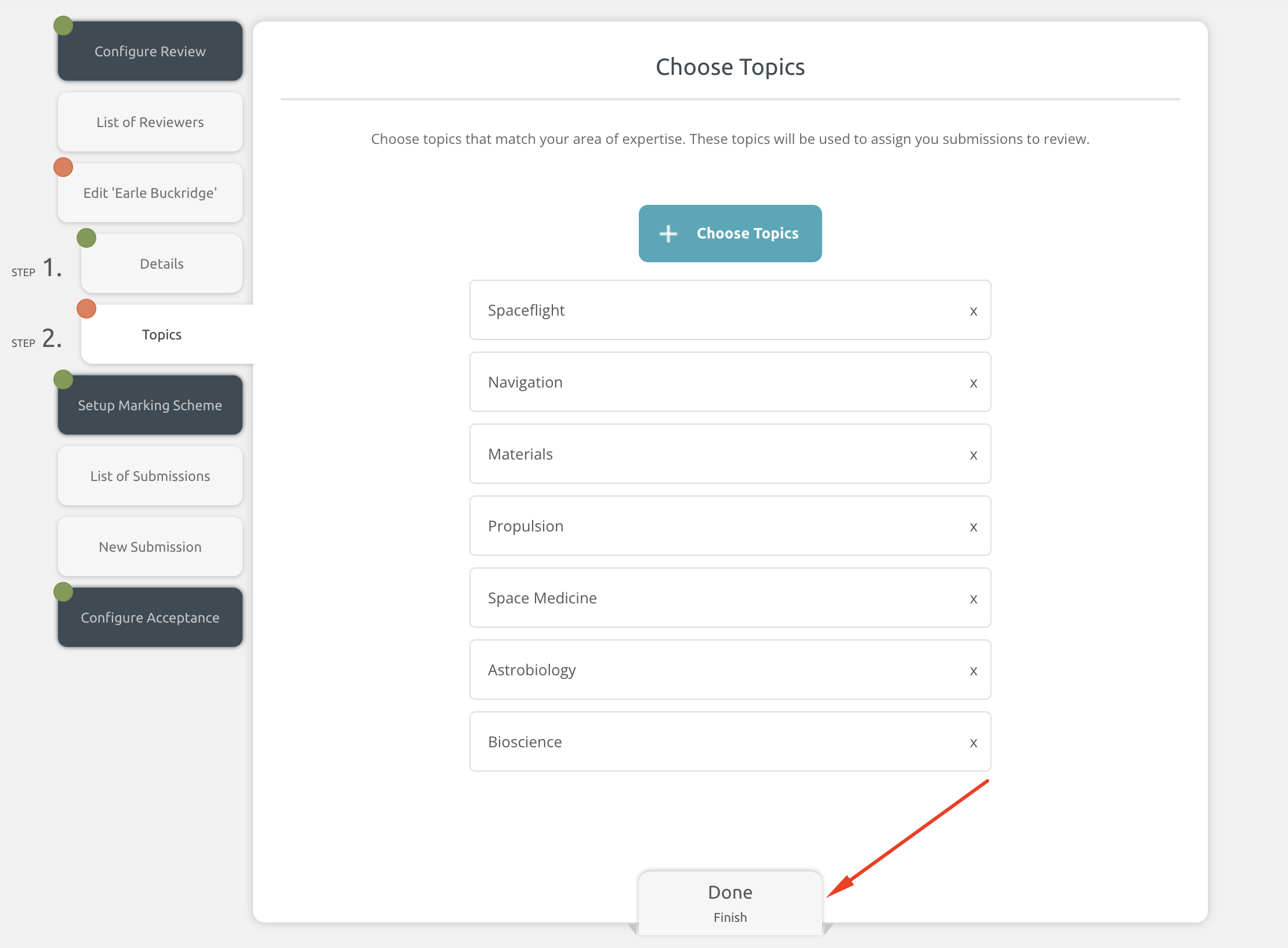Image resolution: width=1288 pixels, height=948 pixels.
Task: Open Setup Marking Scheme section
Action: [150, 405]
